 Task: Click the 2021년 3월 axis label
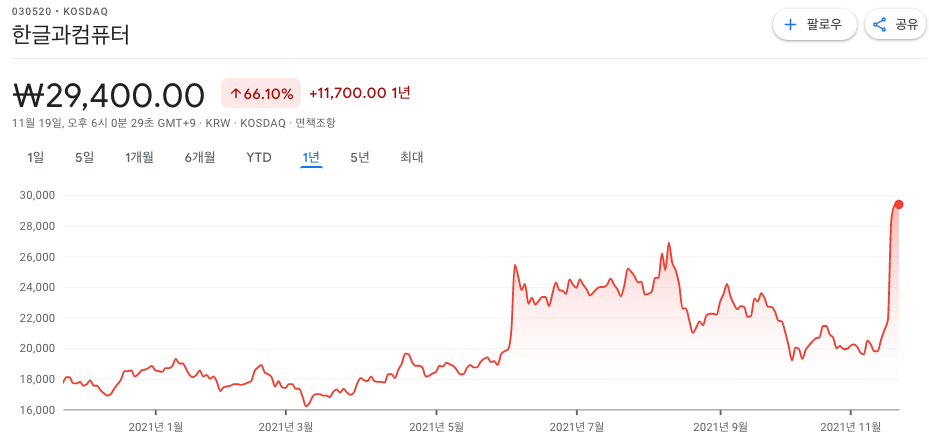coord(286,426)
